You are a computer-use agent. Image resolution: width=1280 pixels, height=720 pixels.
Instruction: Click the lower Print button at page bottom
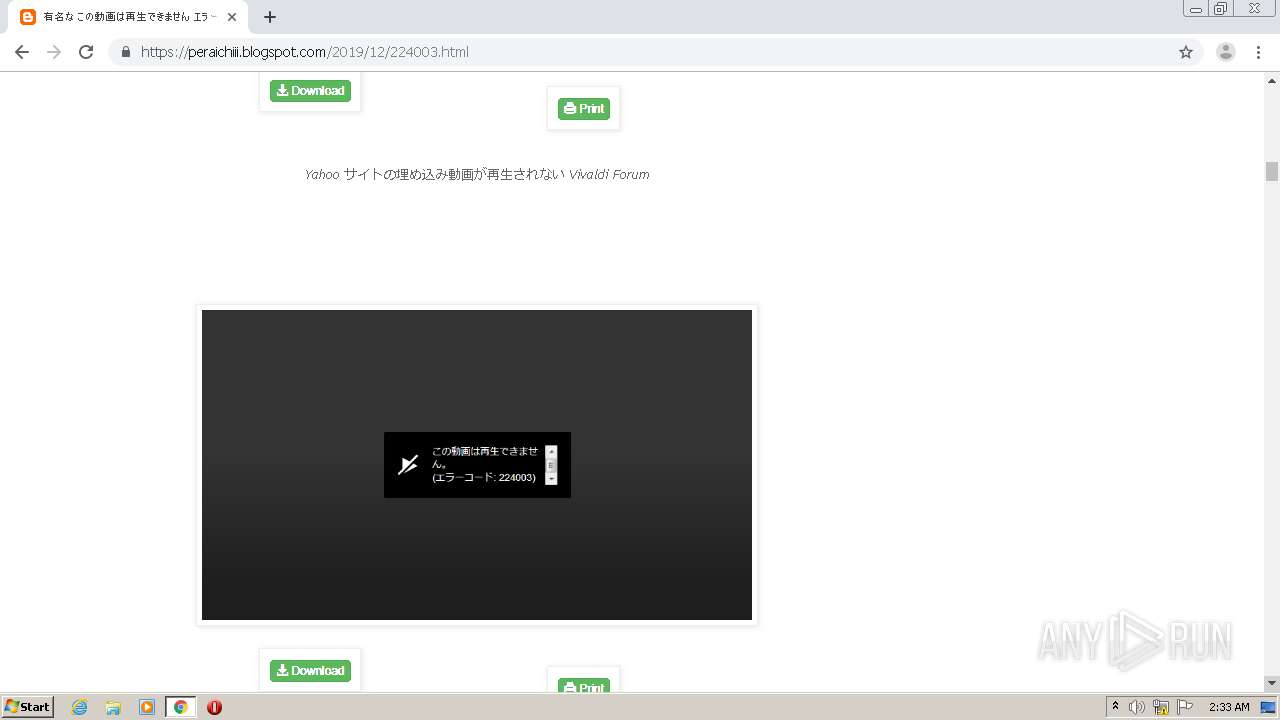(584, 685)
